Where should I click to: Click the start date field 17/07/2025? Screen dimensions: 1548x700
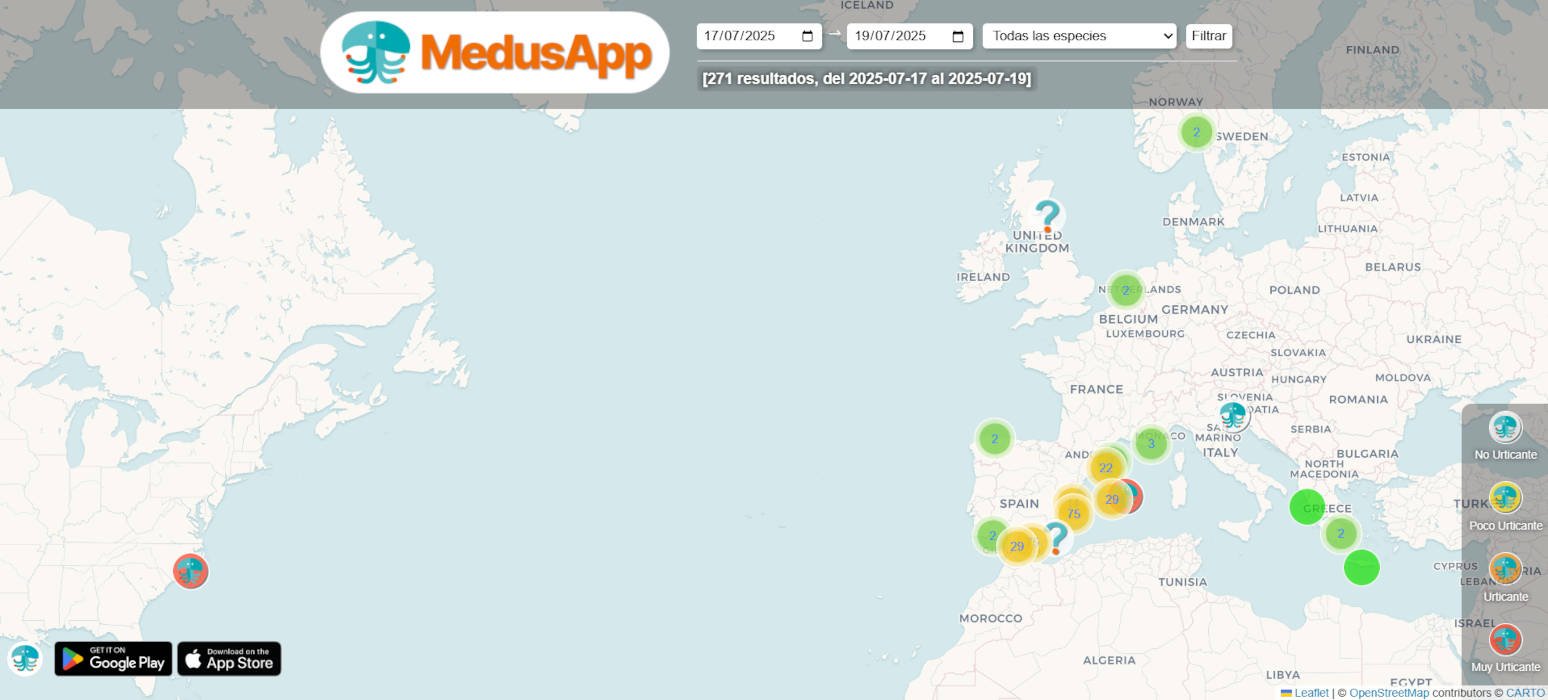759,36
